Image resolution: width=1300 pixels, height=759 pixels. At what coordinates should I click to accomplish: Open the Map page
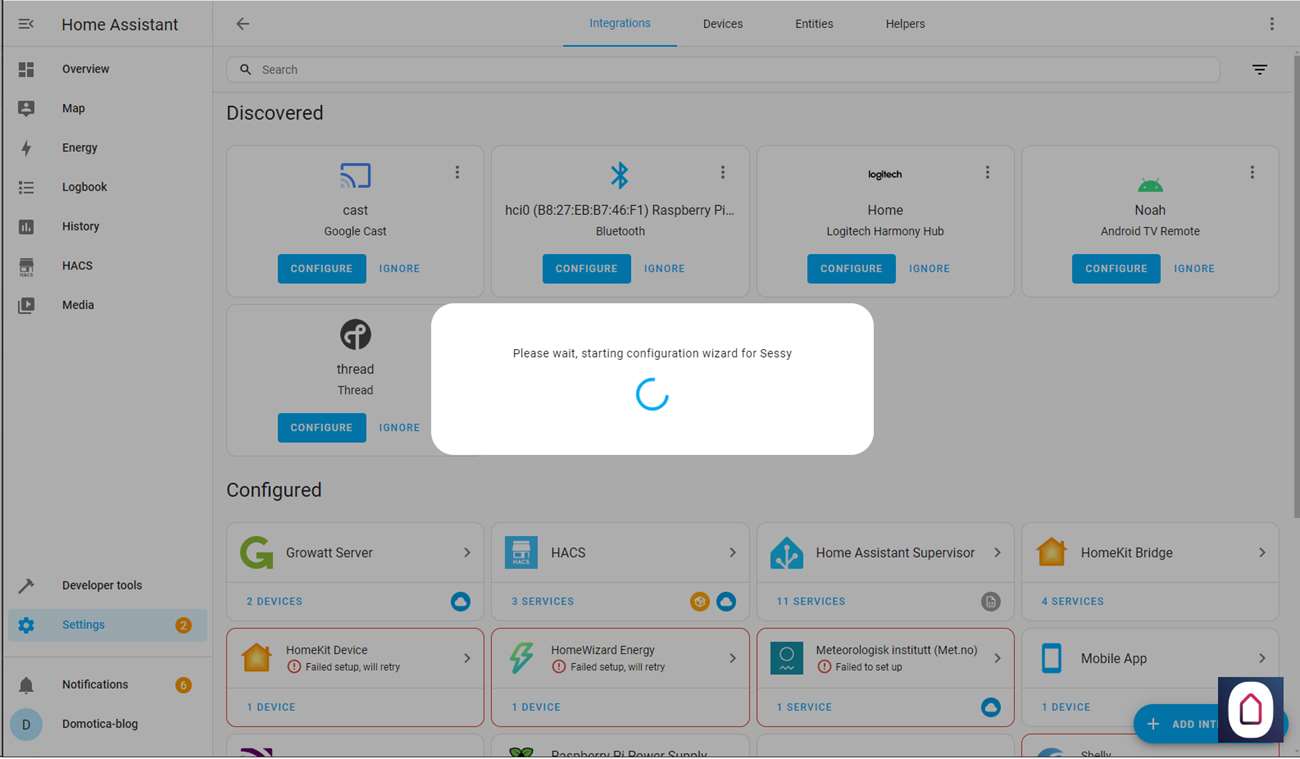(107, 108)
